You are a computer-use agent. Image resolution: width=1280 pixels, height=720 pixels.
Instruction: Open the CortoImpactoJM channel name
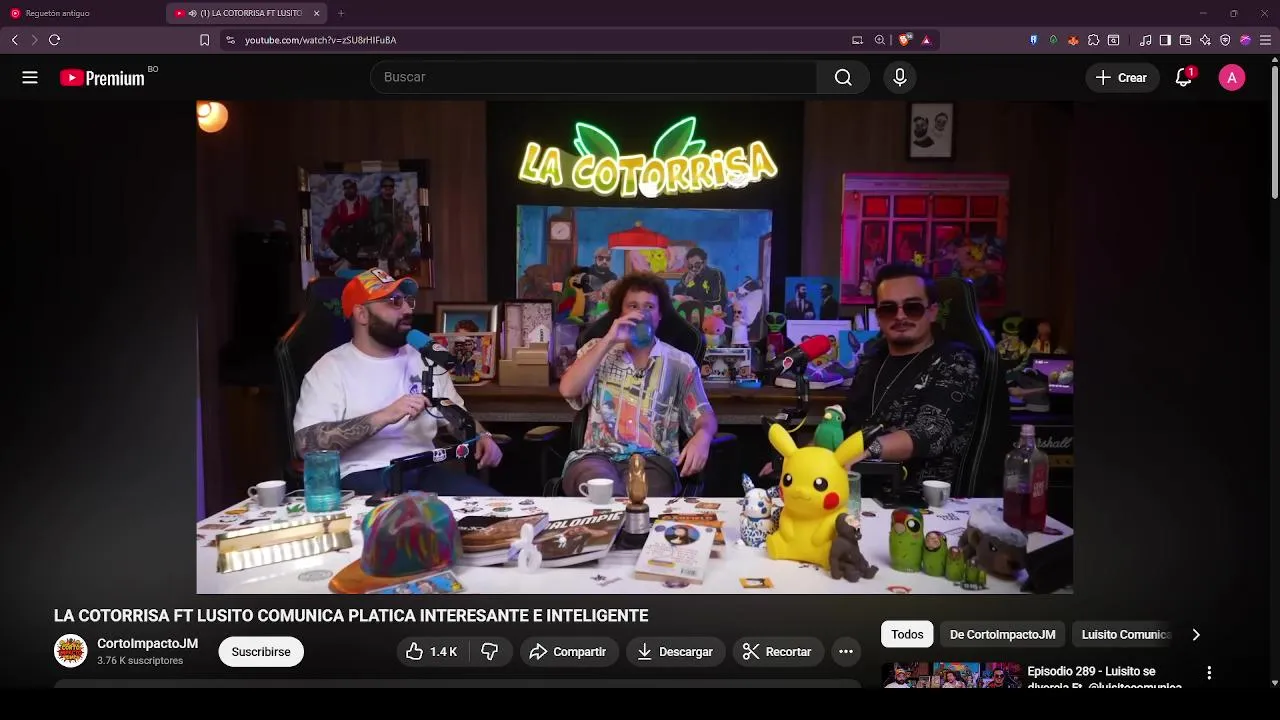(147, 644)
